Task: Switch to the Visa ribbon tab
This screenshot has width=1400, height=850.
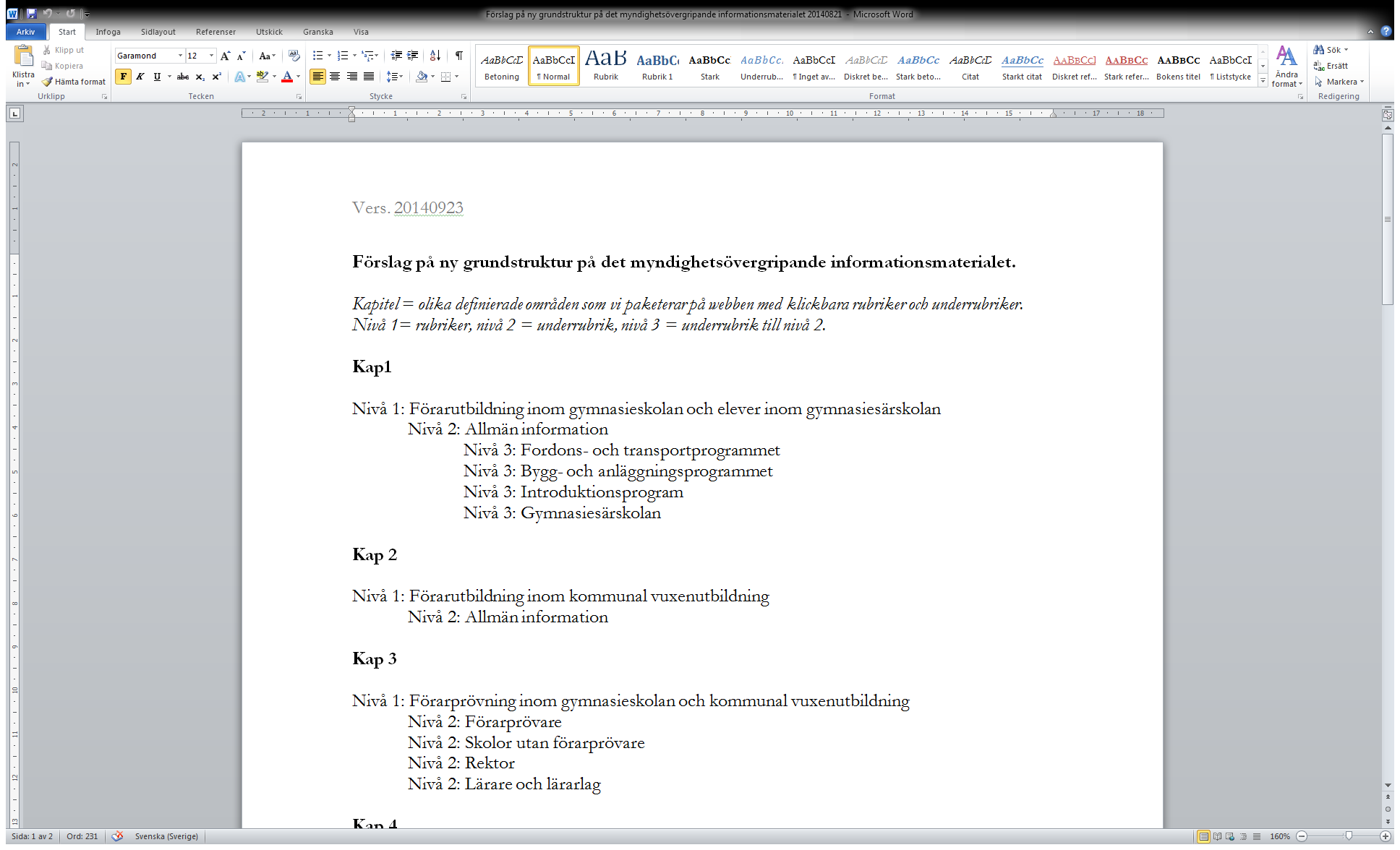Action: [x=361, y=32]
